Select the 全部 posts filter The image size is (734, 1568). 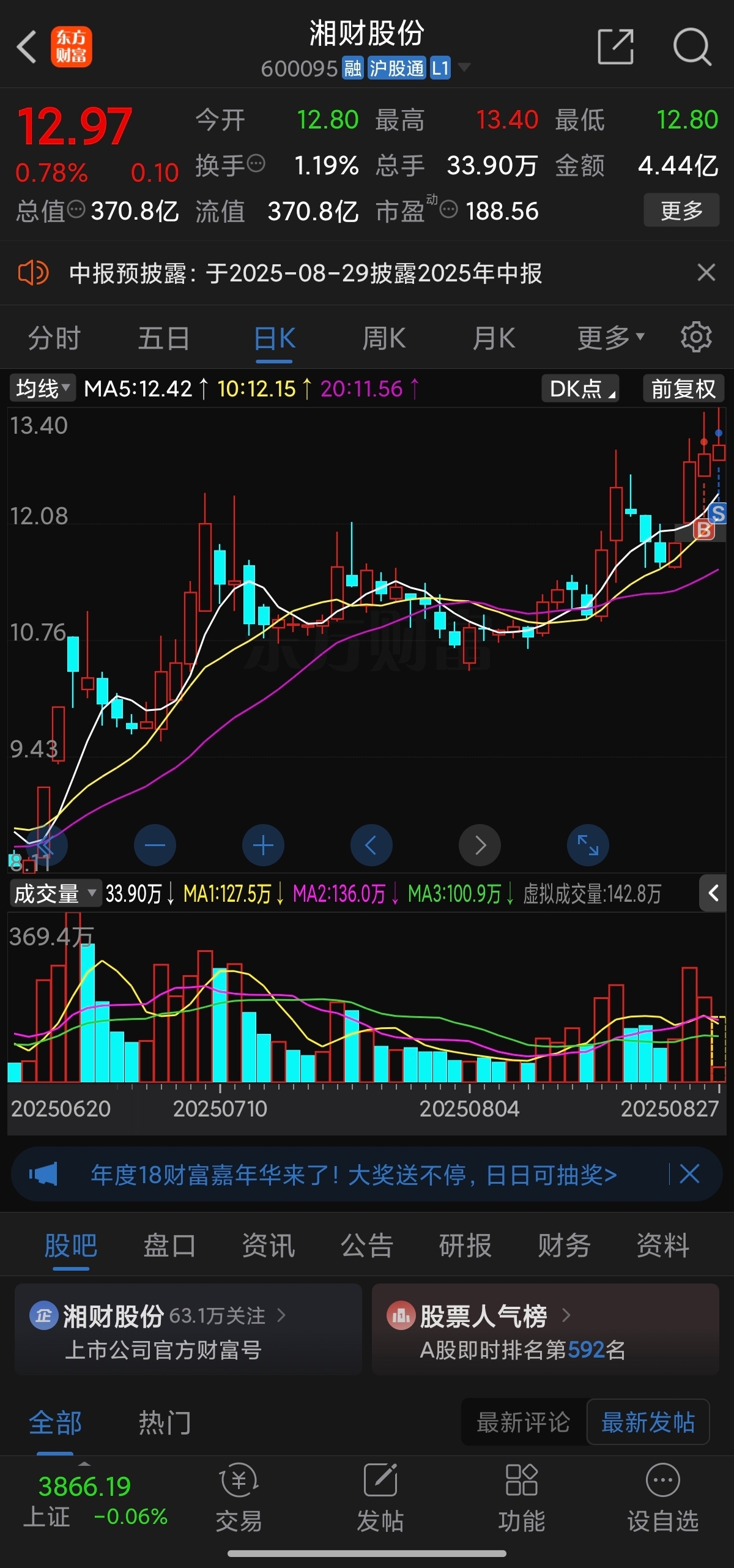pyautogui.click(x=55, y=1422)
